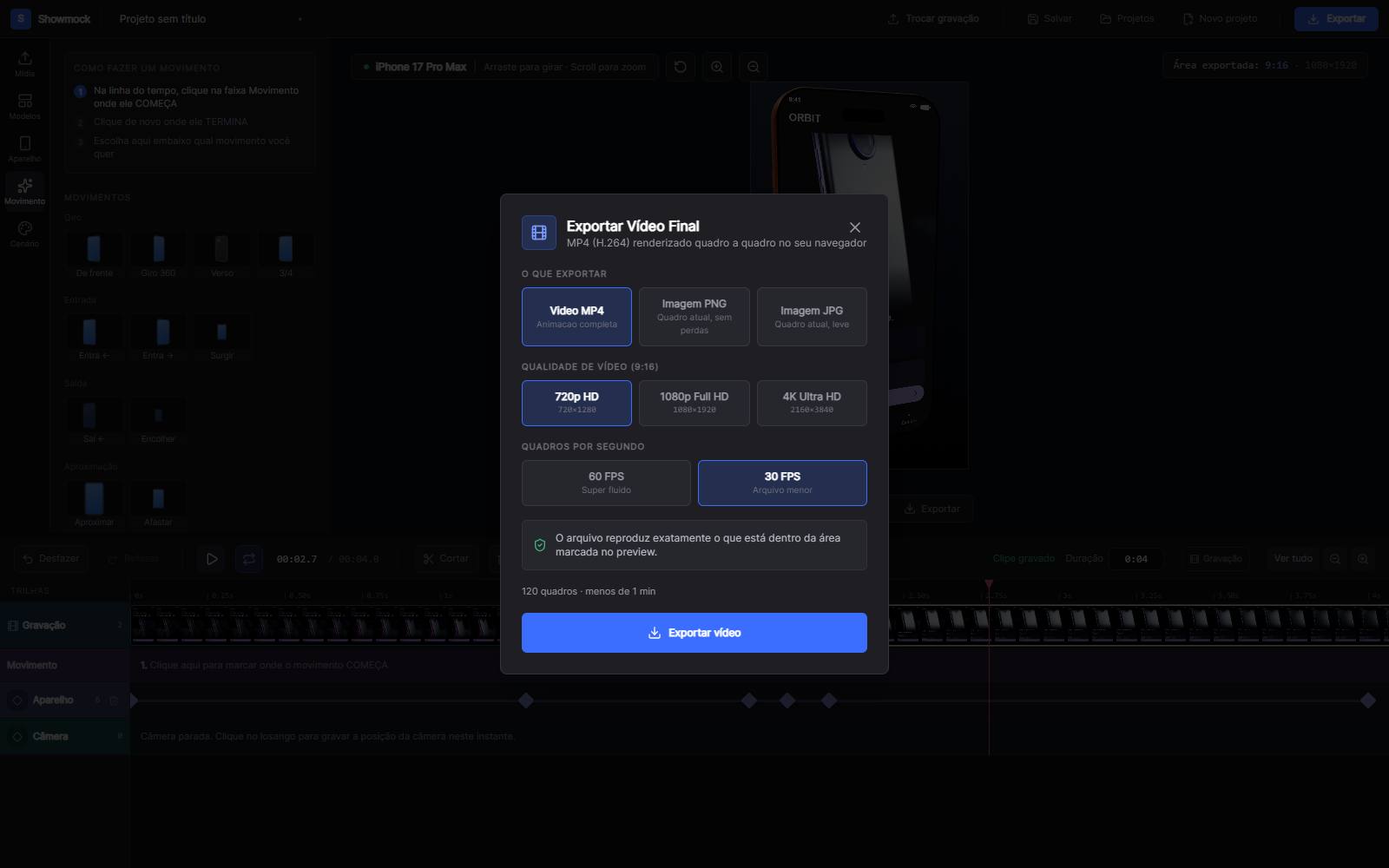Select De frente movement thumbnail
The image size is (1389, 868).
click(x=94, y=254)
